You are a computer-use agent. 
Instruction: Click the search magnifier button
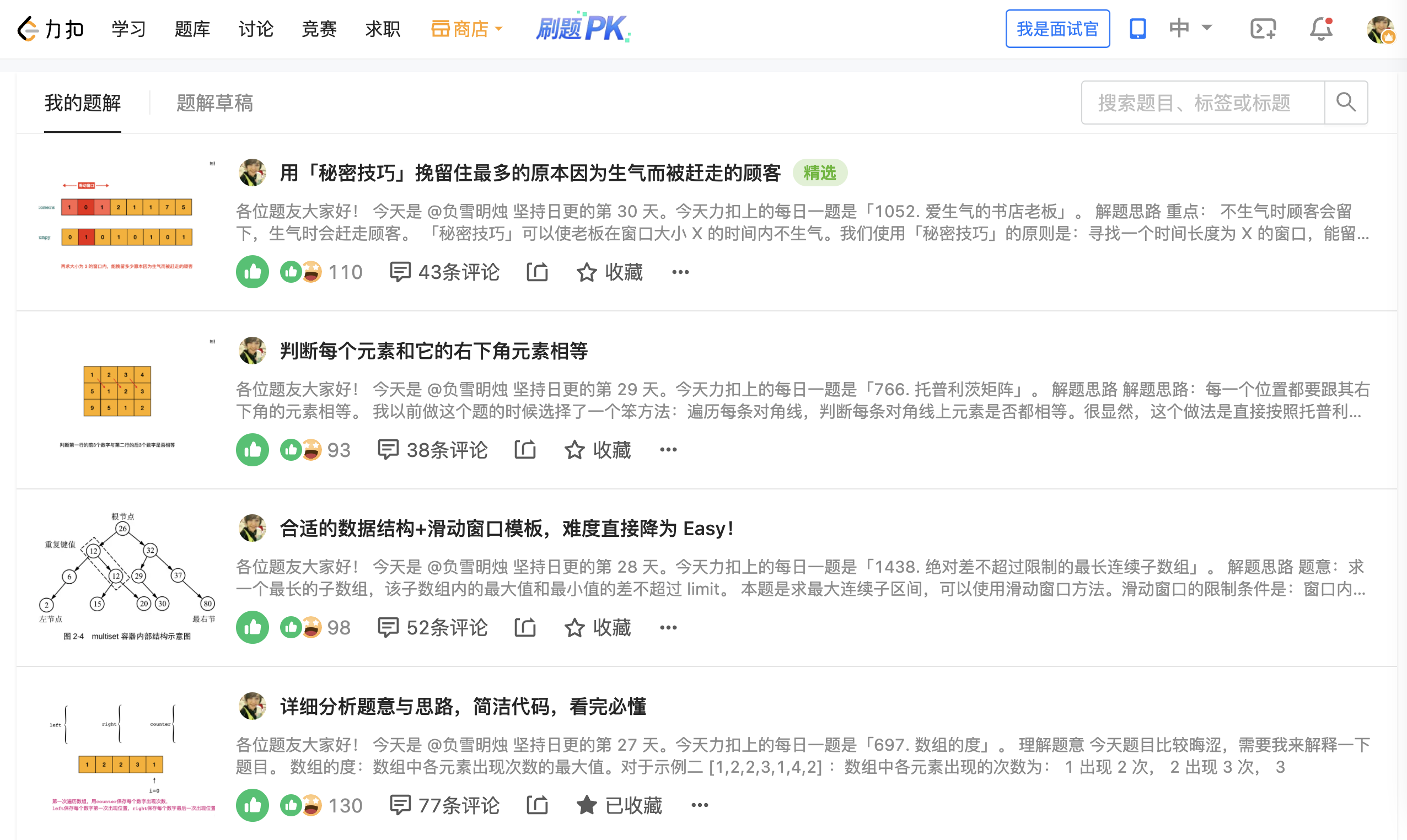(1346, 103)
